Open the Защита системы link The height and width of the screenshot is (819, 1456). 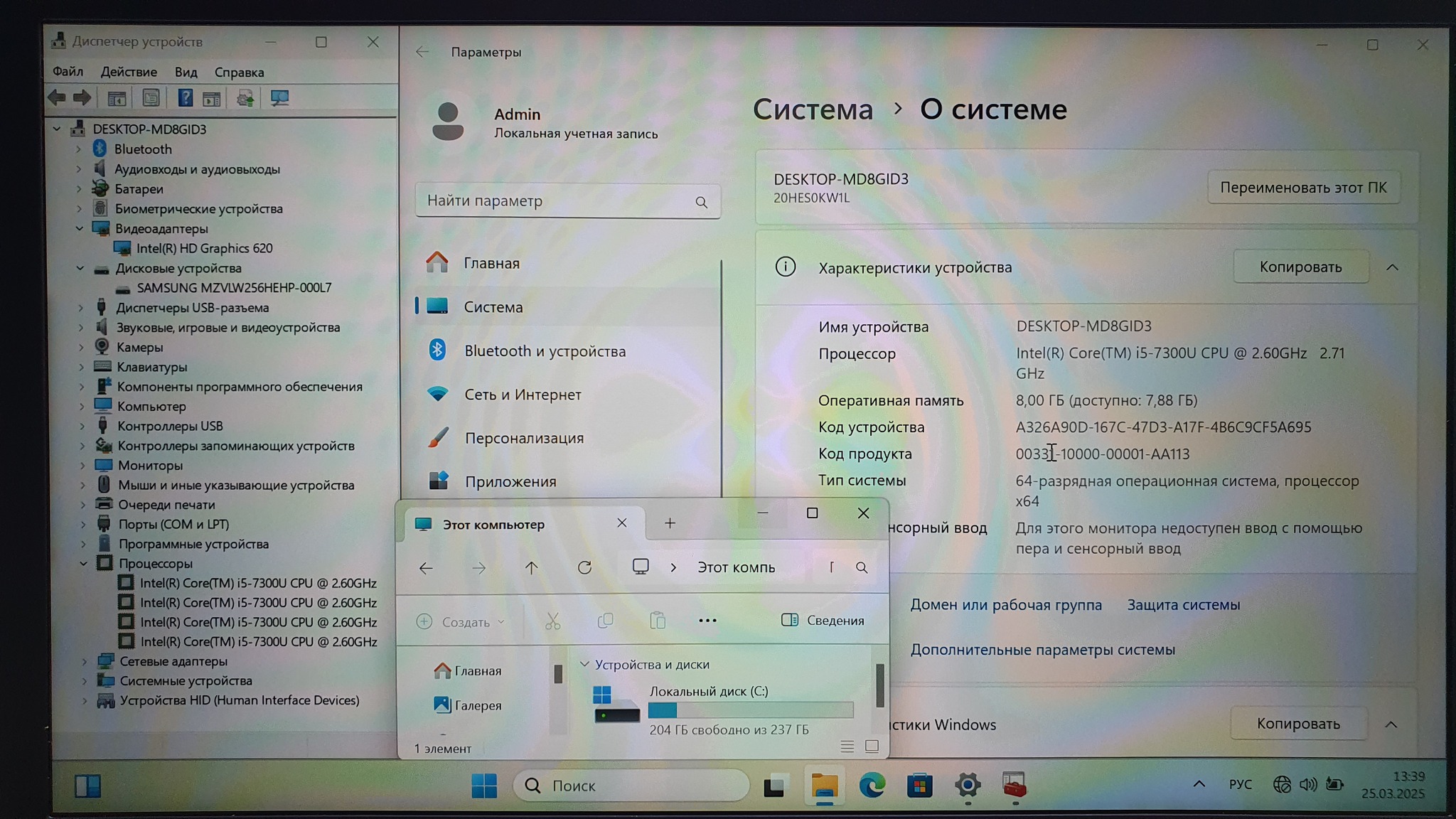pos(1183,605)
